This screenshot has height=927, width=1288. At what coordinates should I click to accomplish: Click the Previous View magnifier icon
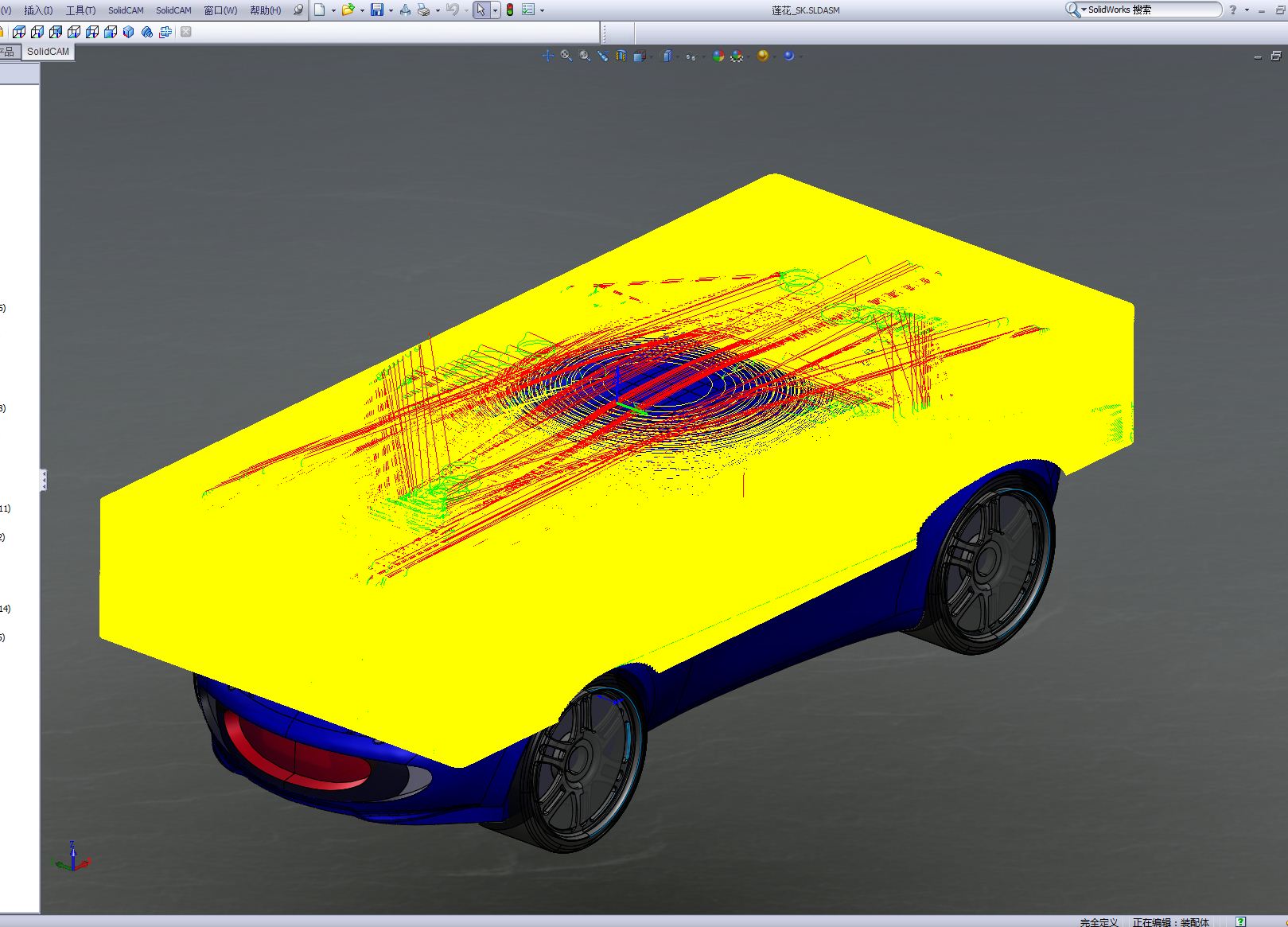(x=585, y=56)
